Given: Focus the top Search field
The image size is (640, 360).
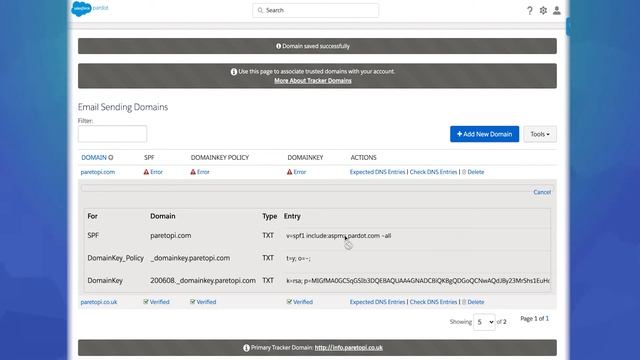Looking at the screenshot, I should point(316,10).
